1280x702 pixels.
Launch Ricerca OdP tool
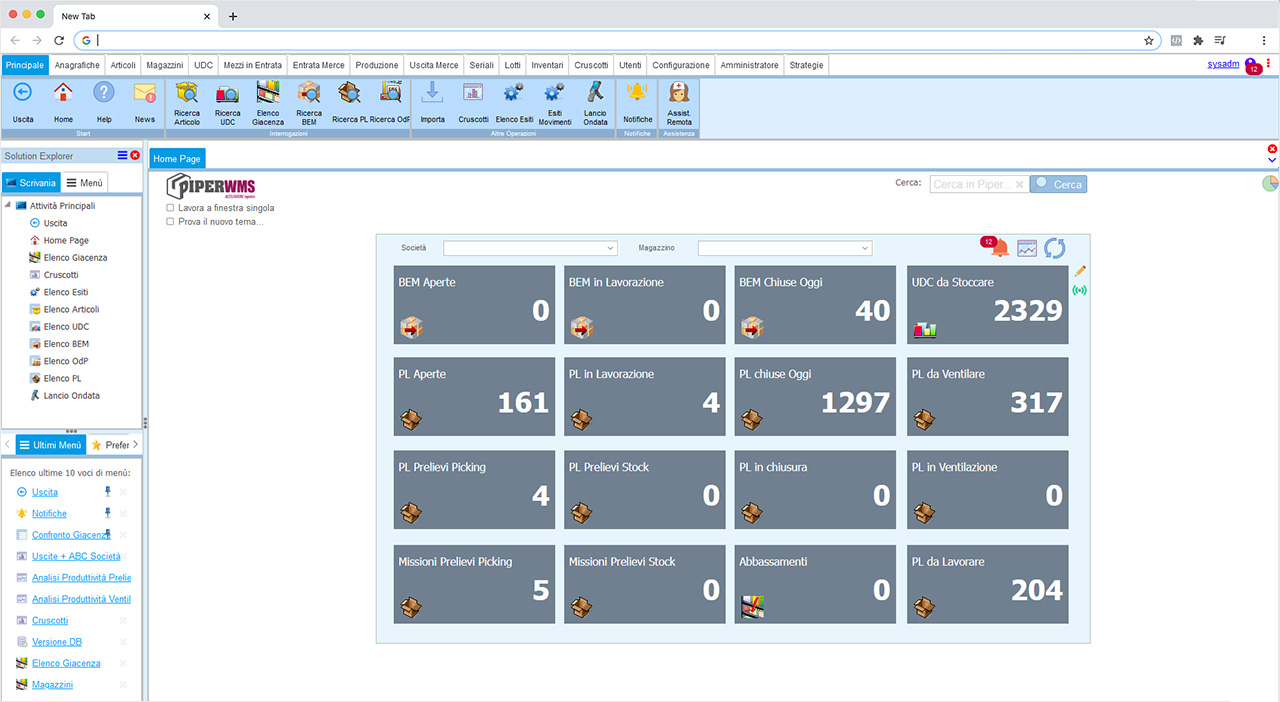(x=390, y=102)
